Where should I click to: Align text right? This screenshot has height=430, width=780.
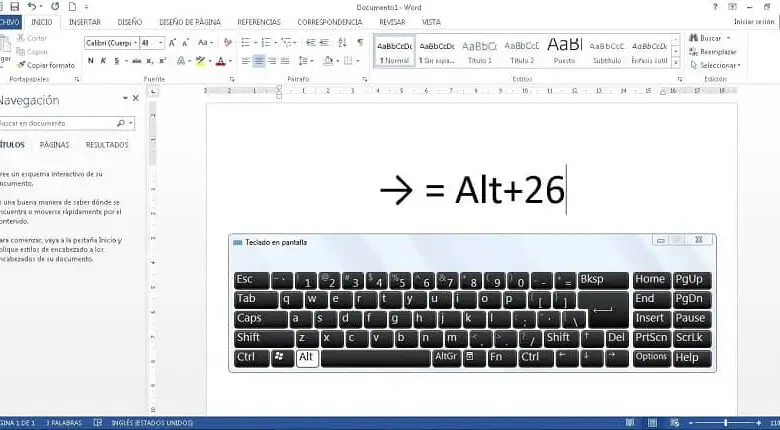click(272, 61)
